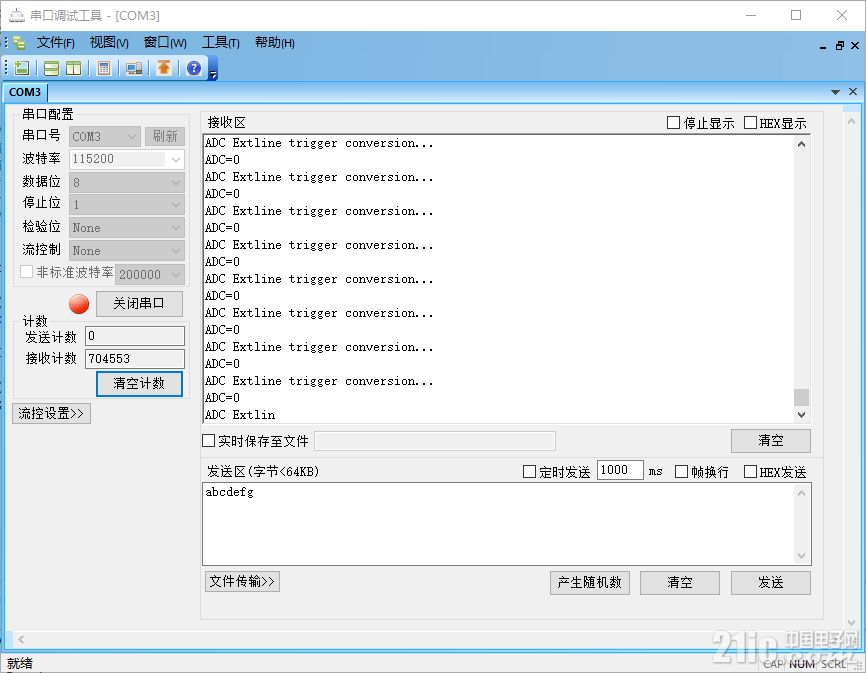Open the 工具(T) menu

pos(220,43)
